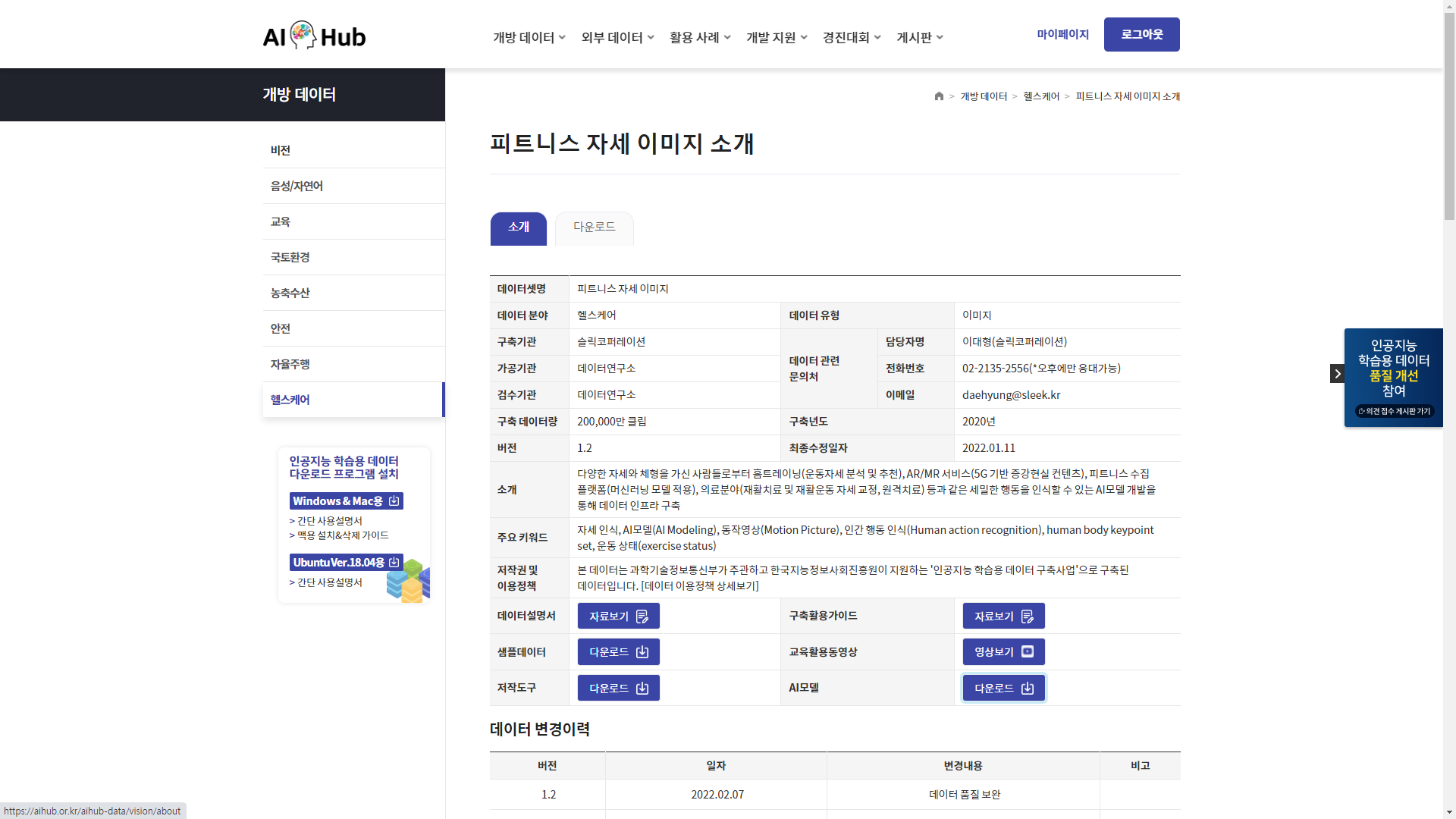Download Windows & Mac program installer
1456x819 pixels.
(x=346, y=501)
